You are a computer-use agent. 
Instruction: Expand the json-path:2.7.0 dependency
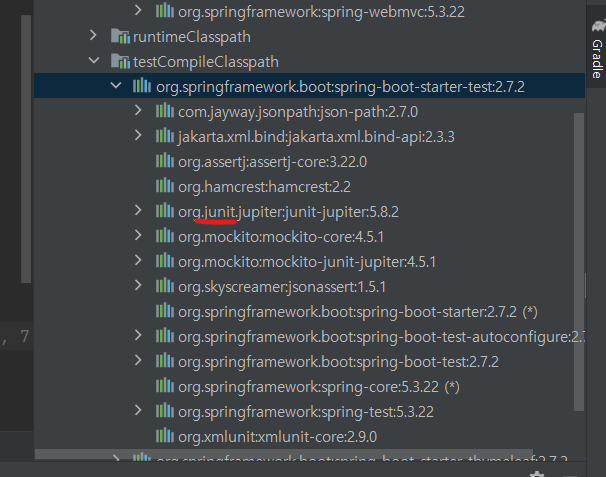click(138, 111)
